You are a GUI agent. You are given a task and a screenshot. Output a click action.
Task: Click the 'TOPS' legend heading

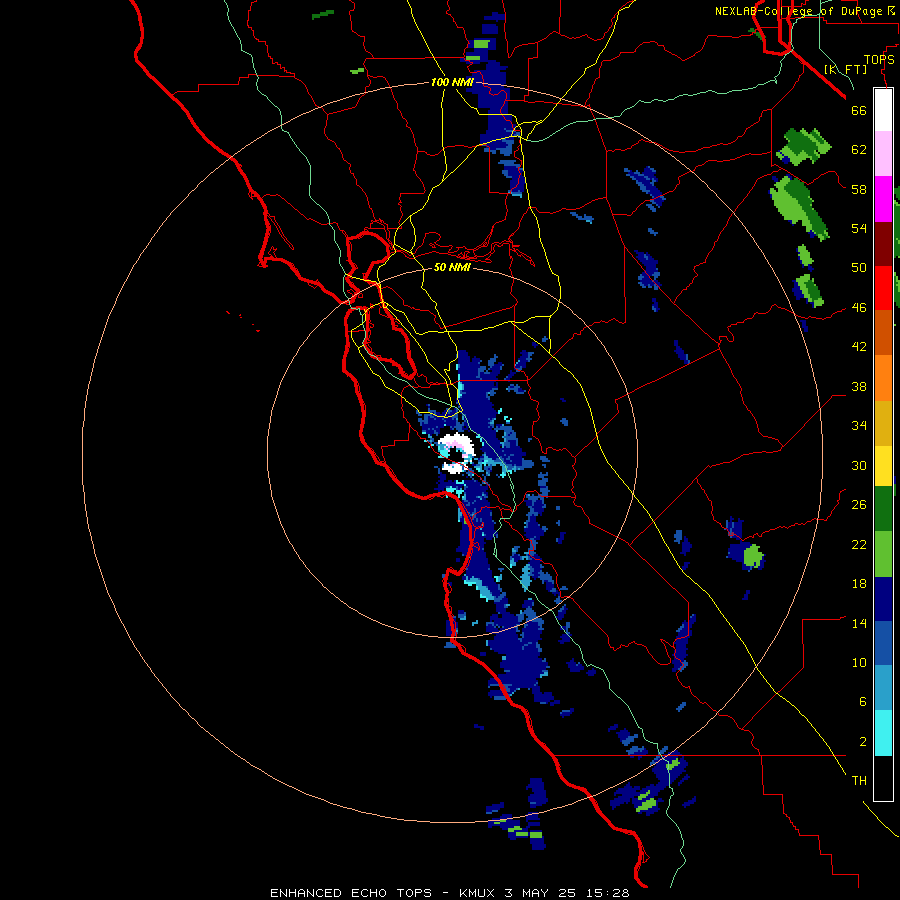[879, 59]
